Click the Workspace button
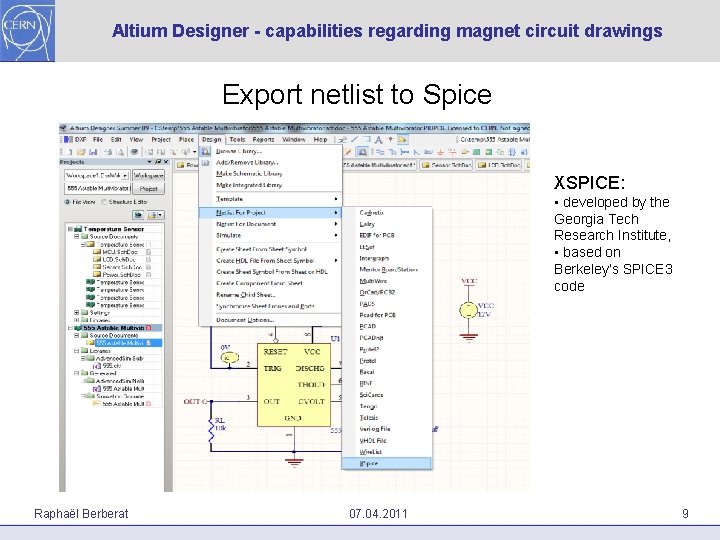The height and width of the screenshot is (540, 720). (x=148, y=175)
